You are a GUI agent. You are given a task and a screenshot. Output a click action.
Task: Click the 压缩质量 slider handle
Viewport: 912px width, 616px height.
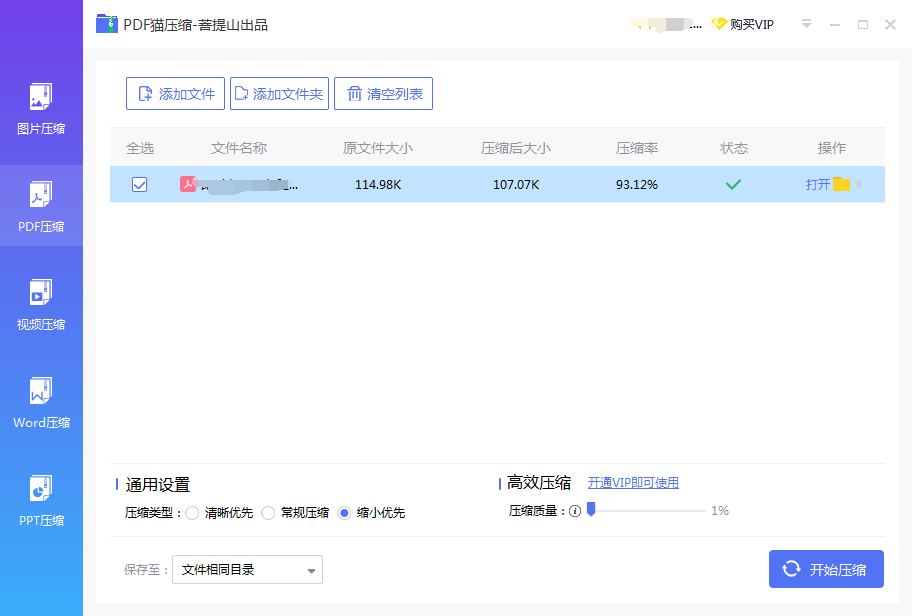pos(591,509)
